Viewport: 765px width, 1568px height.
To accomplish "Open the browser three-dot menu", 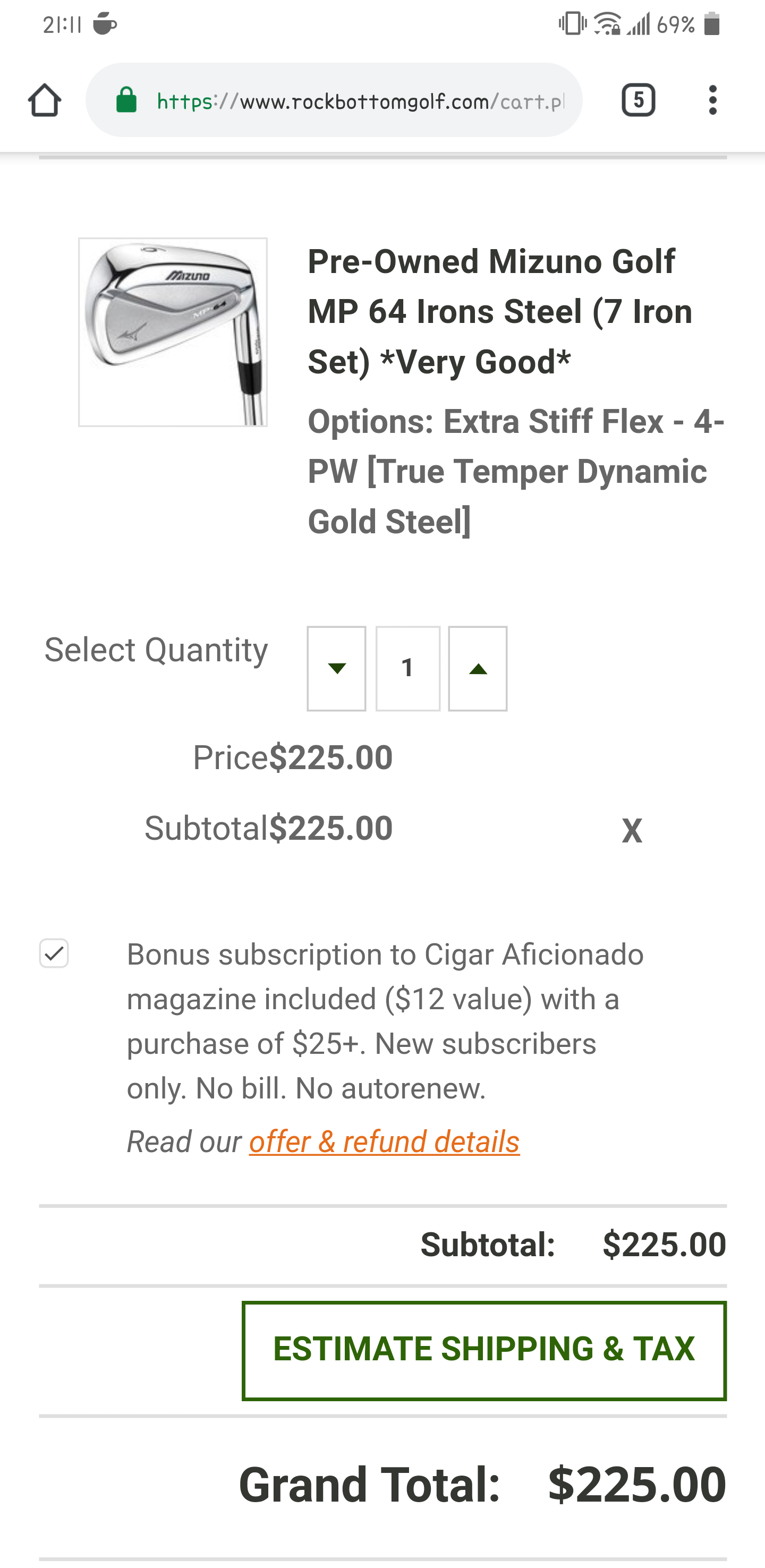I will pyautogui.click(x=712, y=100).
